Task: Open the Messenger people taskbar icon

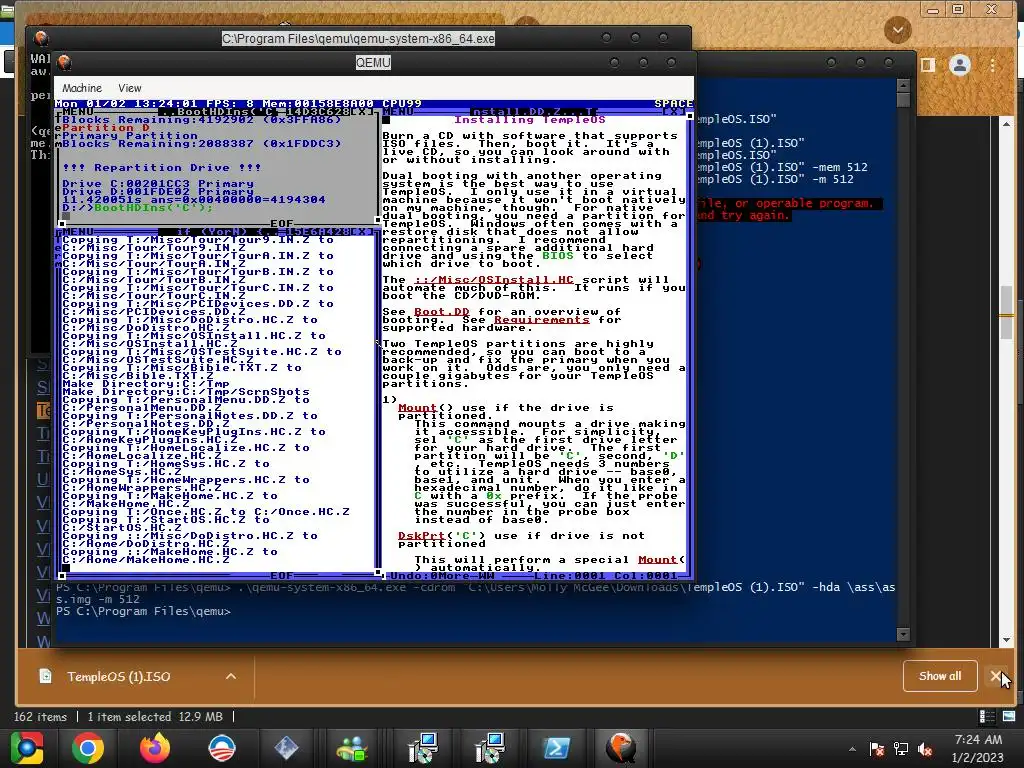Action: (353, 748)
